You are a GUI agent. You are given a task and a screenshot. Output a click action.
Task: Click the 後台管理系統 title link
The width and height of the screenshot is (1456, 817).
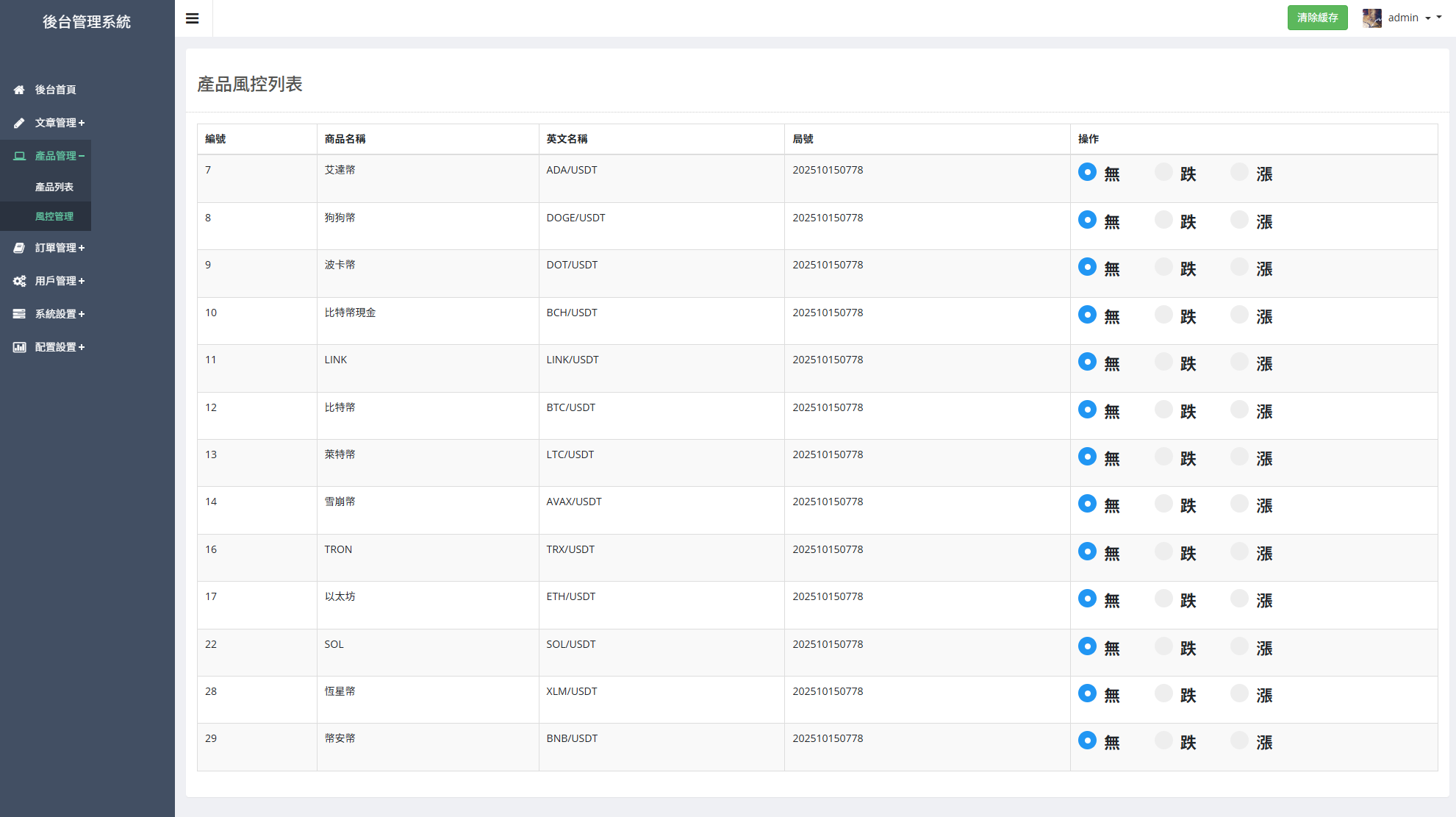coord(87,22)
